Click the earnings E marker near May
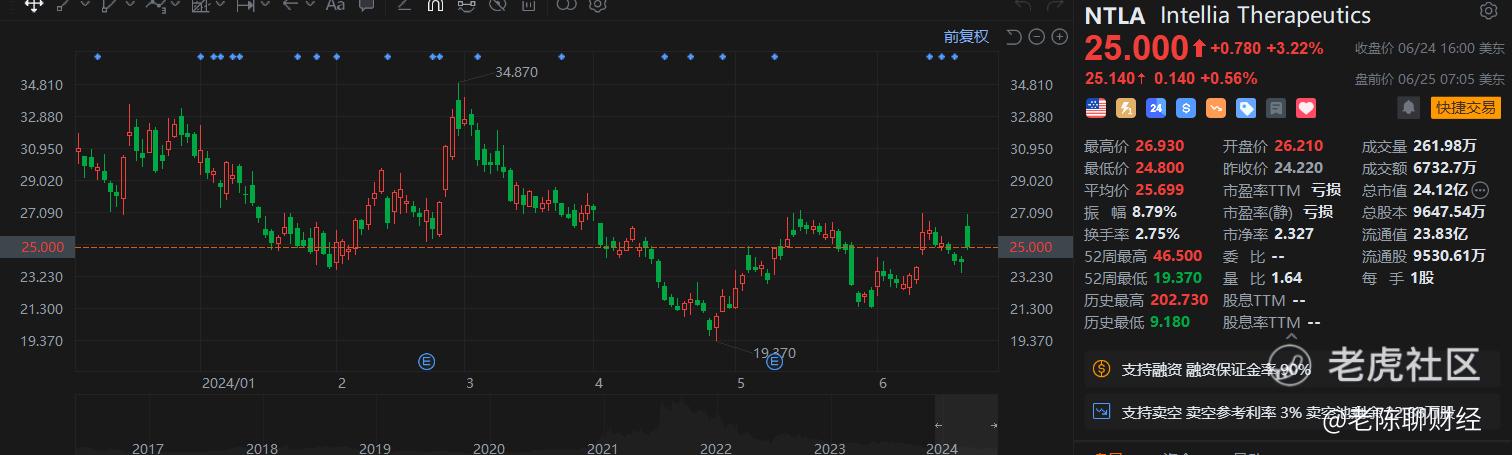Screen dimensions: 1512x455 point(774,361)
